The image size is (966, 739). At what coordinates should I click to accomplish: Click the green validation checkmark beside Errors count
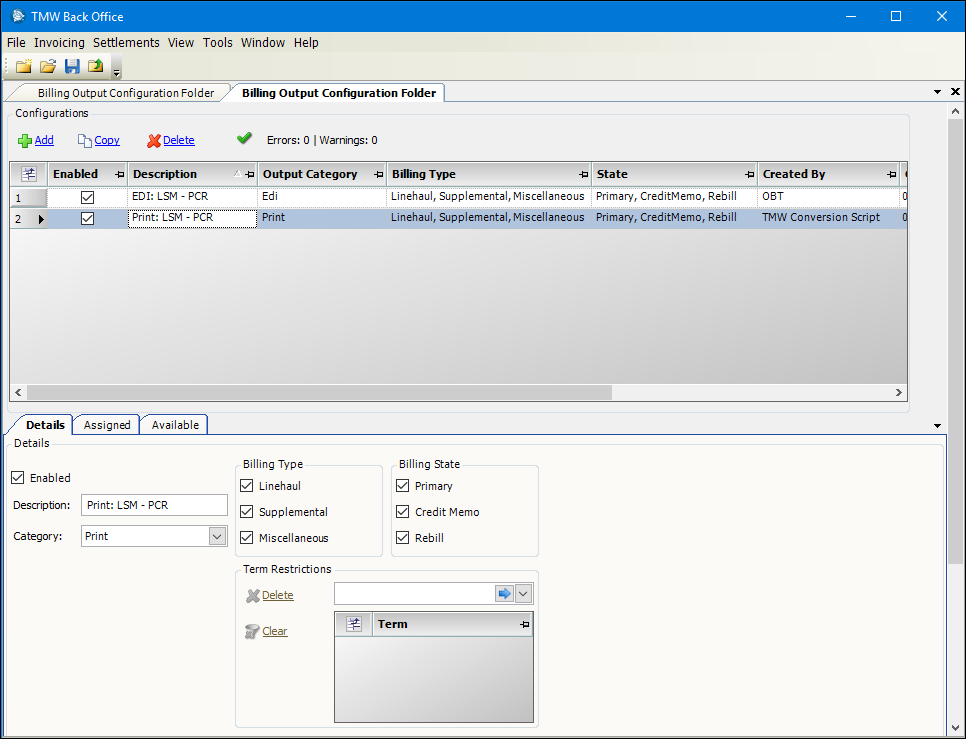point(244,139)
